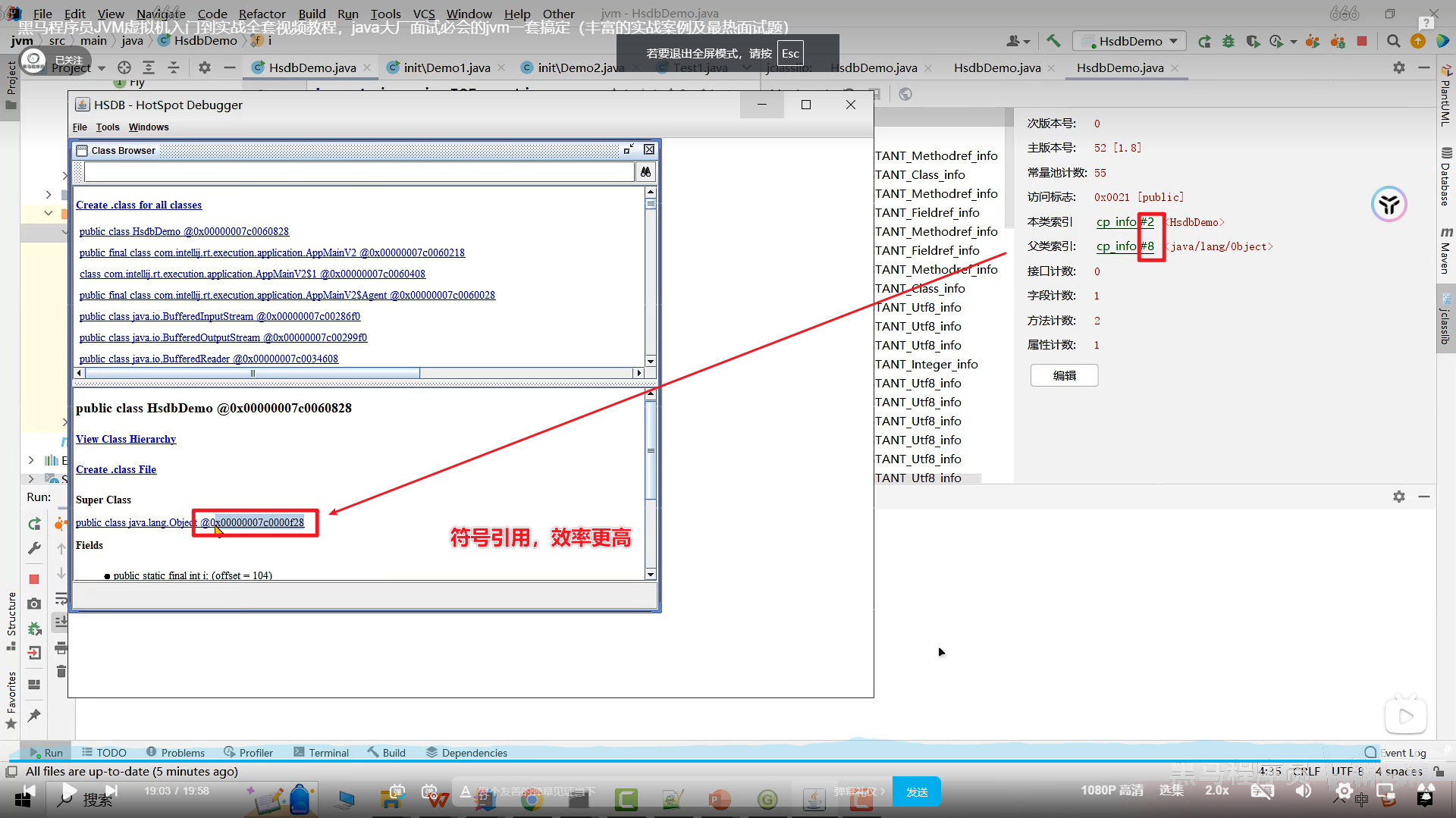Click the orange update arrow icon
The width and height of the screenshot is (1456, 818).
pos(1417,41)
